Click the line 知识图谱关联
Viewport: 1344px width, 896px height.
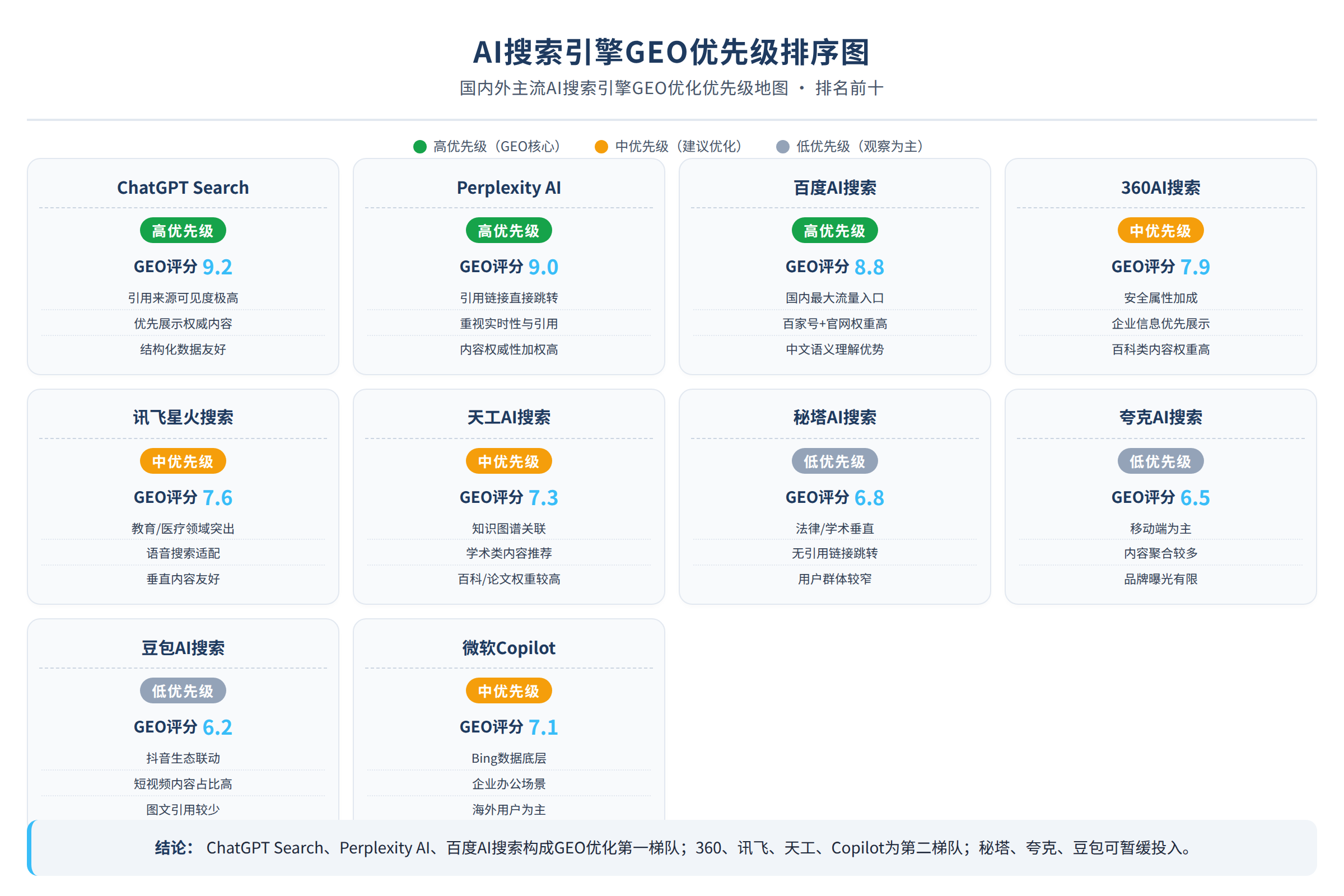click(508, 529)
